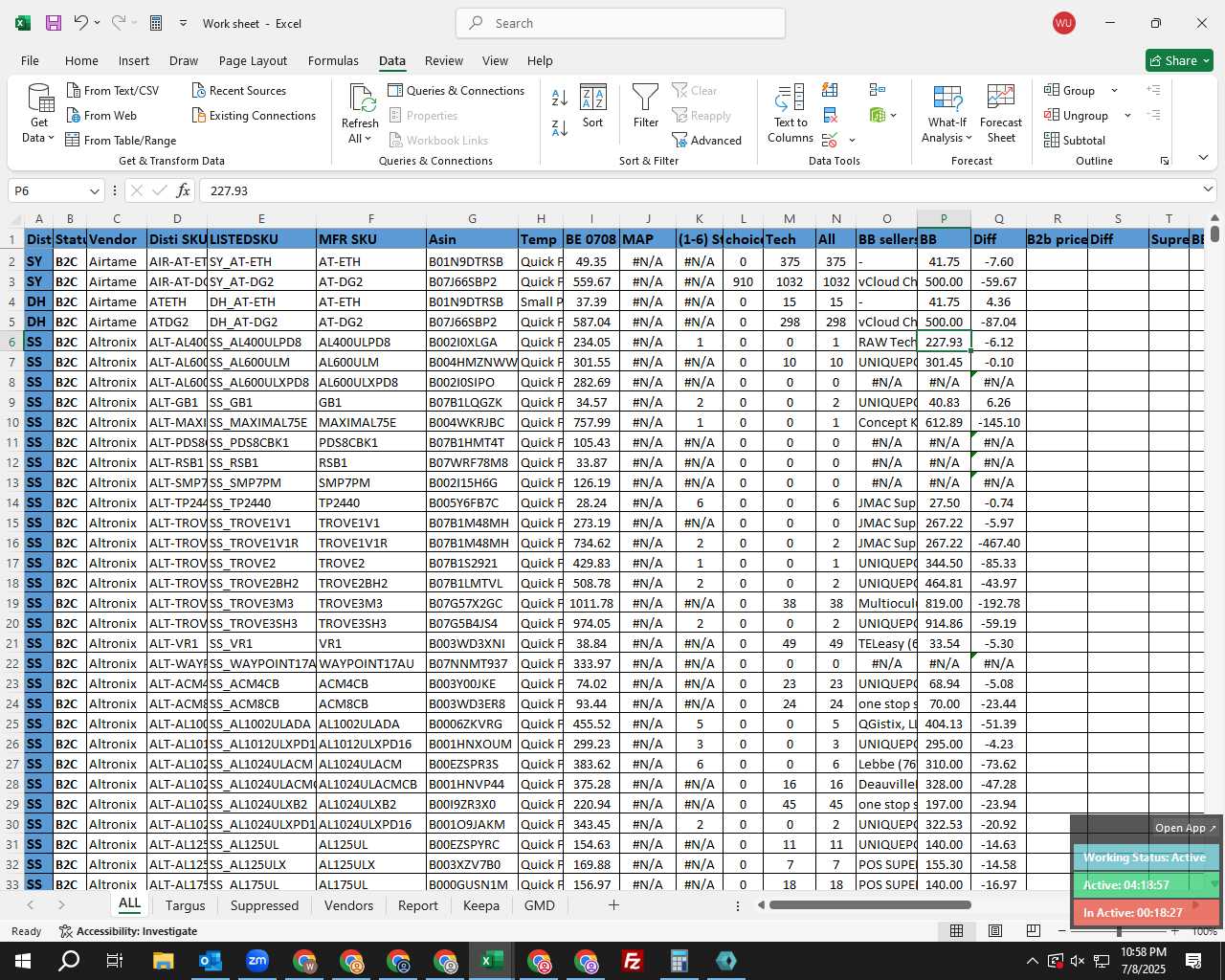Sort A to Z ascending

(560, 97)
